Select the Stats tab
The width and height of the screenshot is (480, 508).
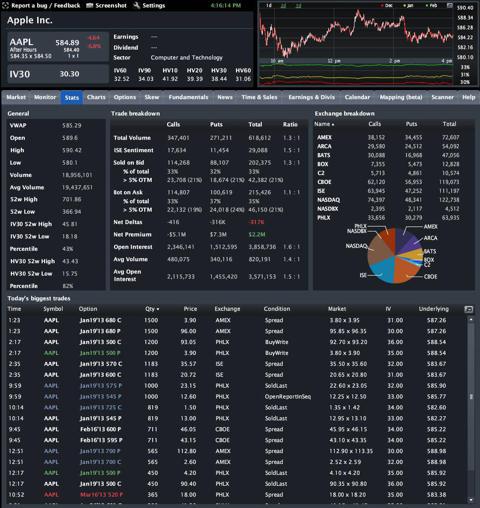72,98
